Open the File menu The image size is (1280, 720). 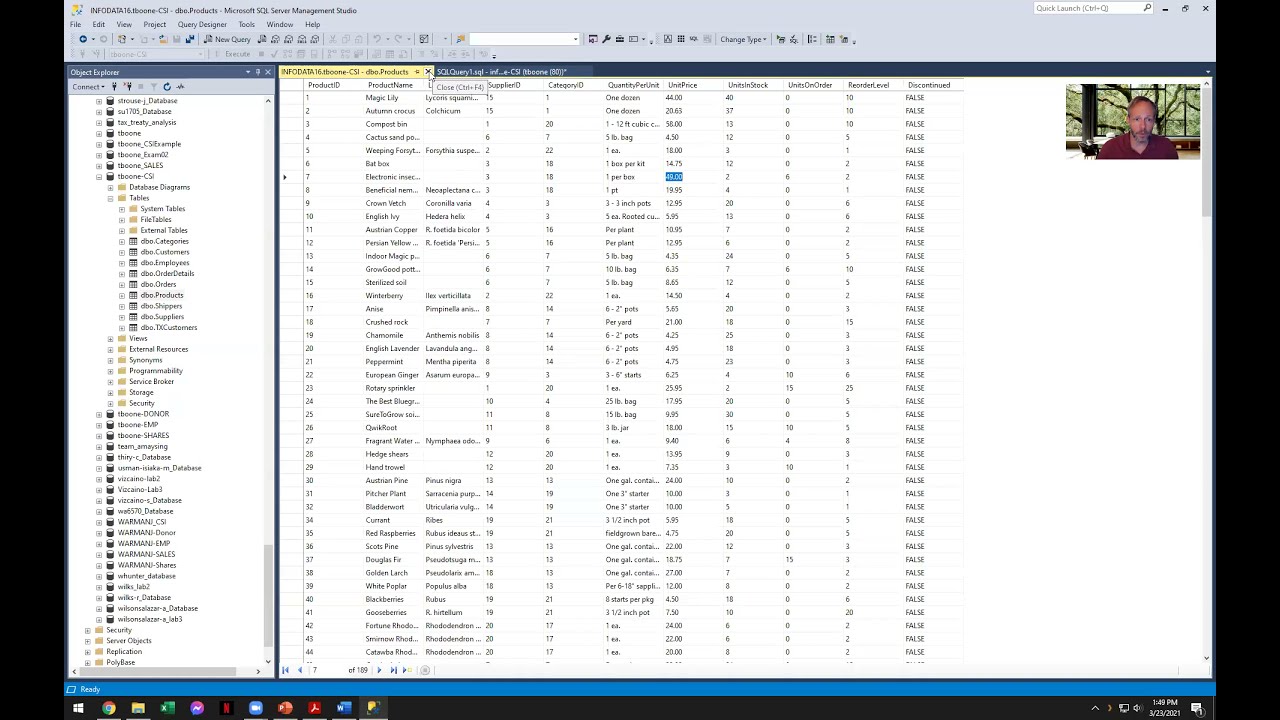pyautogui.click(x=75, y=24)
